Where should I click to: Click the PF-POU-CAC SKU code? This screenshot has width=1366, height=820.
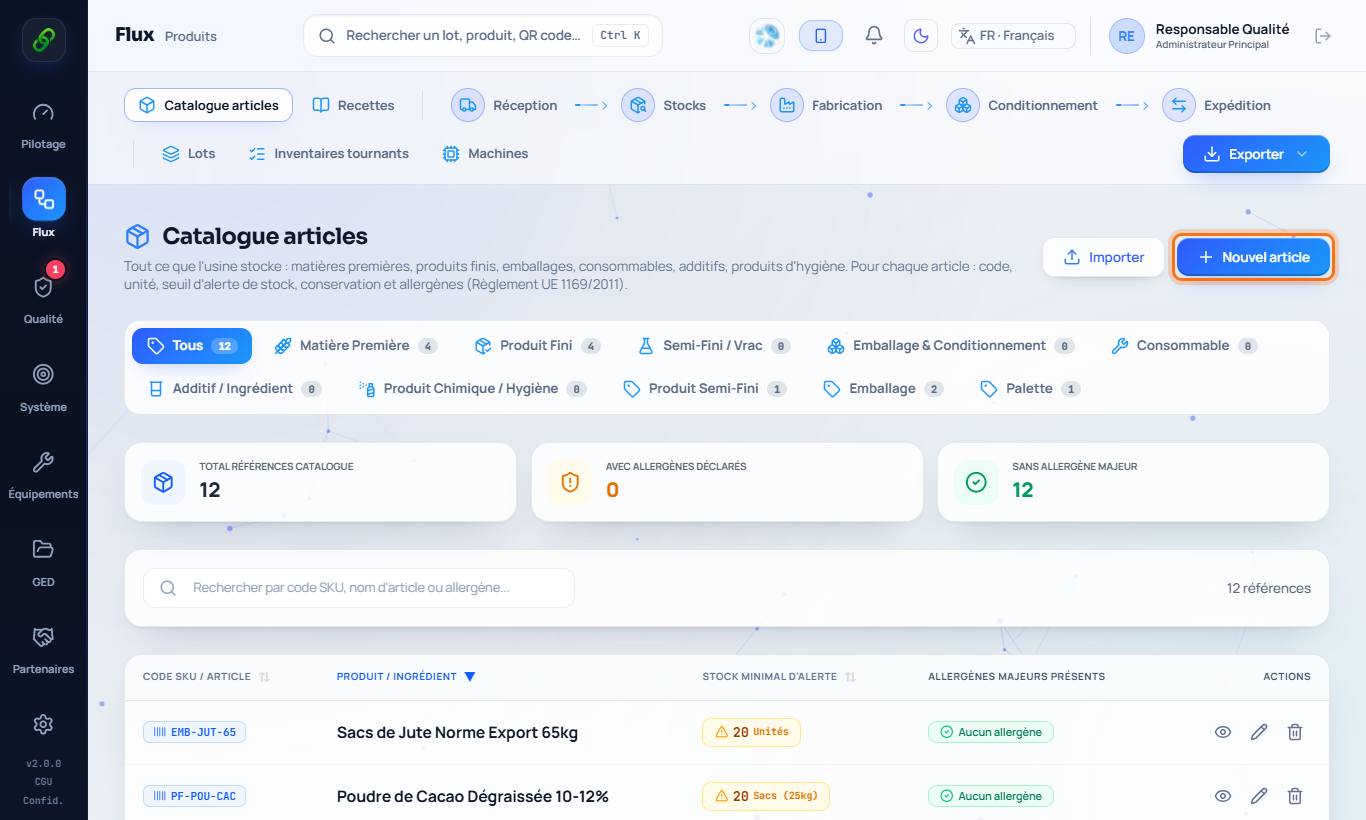pos(194,796)
